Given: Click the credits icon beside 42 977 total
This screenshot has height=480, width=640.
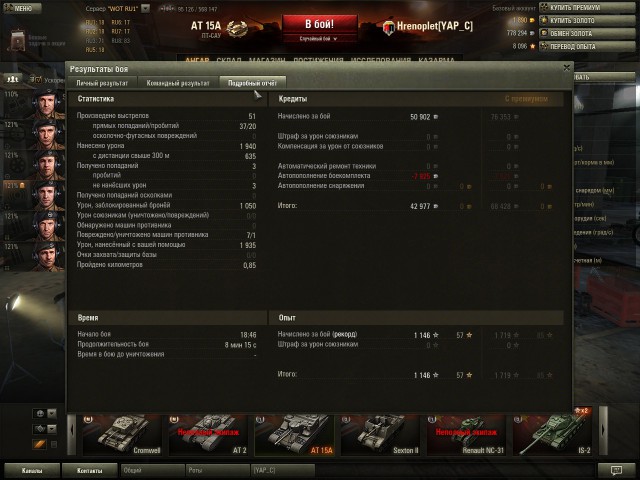Looking at the screenshot, I should [x=436, y=206].
